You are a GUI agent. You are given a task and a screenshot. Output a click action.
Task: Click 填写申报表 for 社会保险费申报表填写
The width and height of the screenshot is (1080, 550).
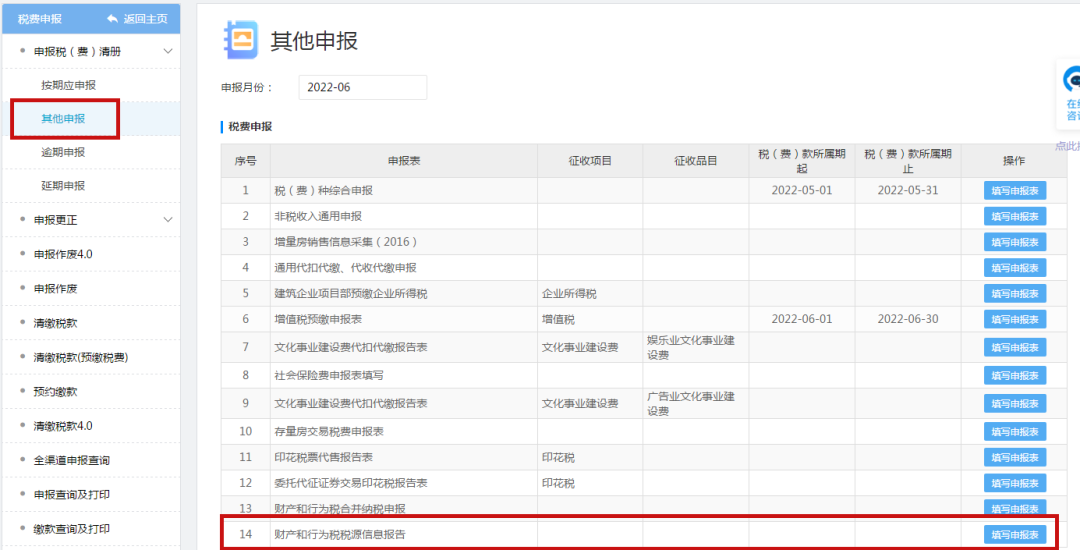click(x=1014, y=375)
